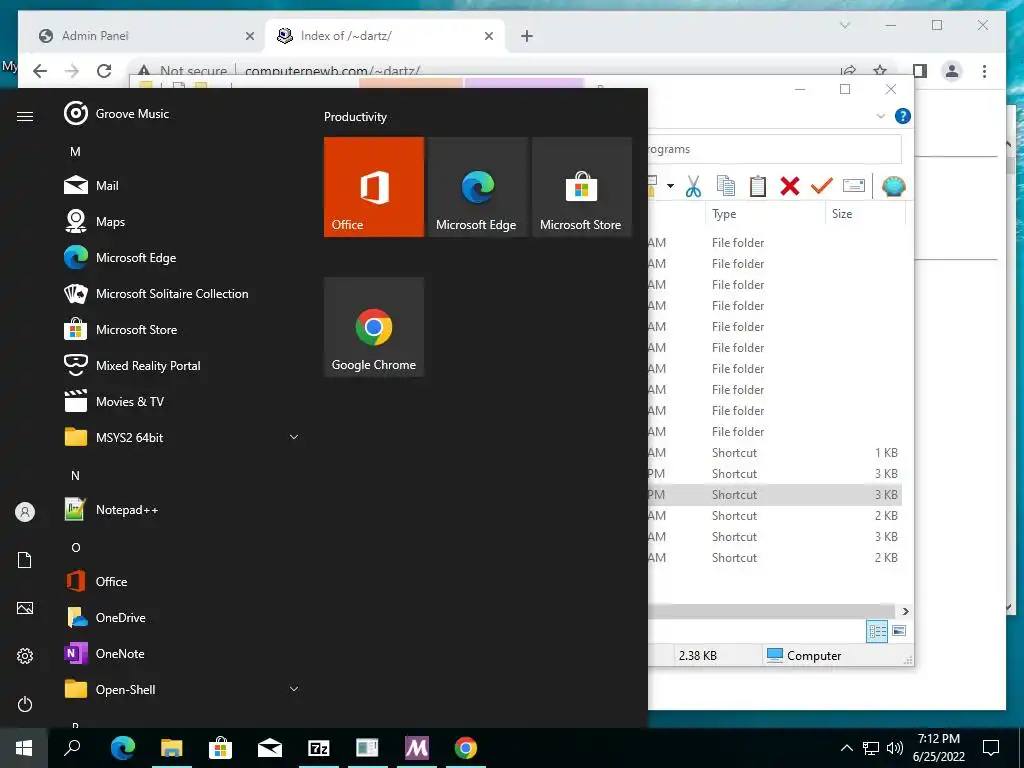Switch Explorer to details view icon
Image resolution: width=1024 pixels, height=768 pixels.
876,632
